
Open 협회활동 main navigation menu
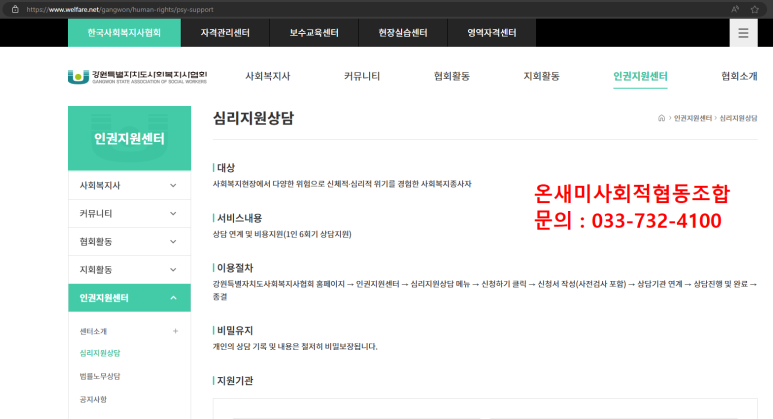click(452, 76)
